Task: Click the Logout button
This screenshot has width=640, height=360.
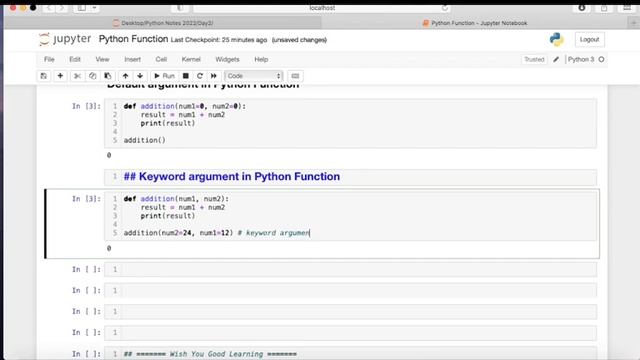Action: point(589,40)
